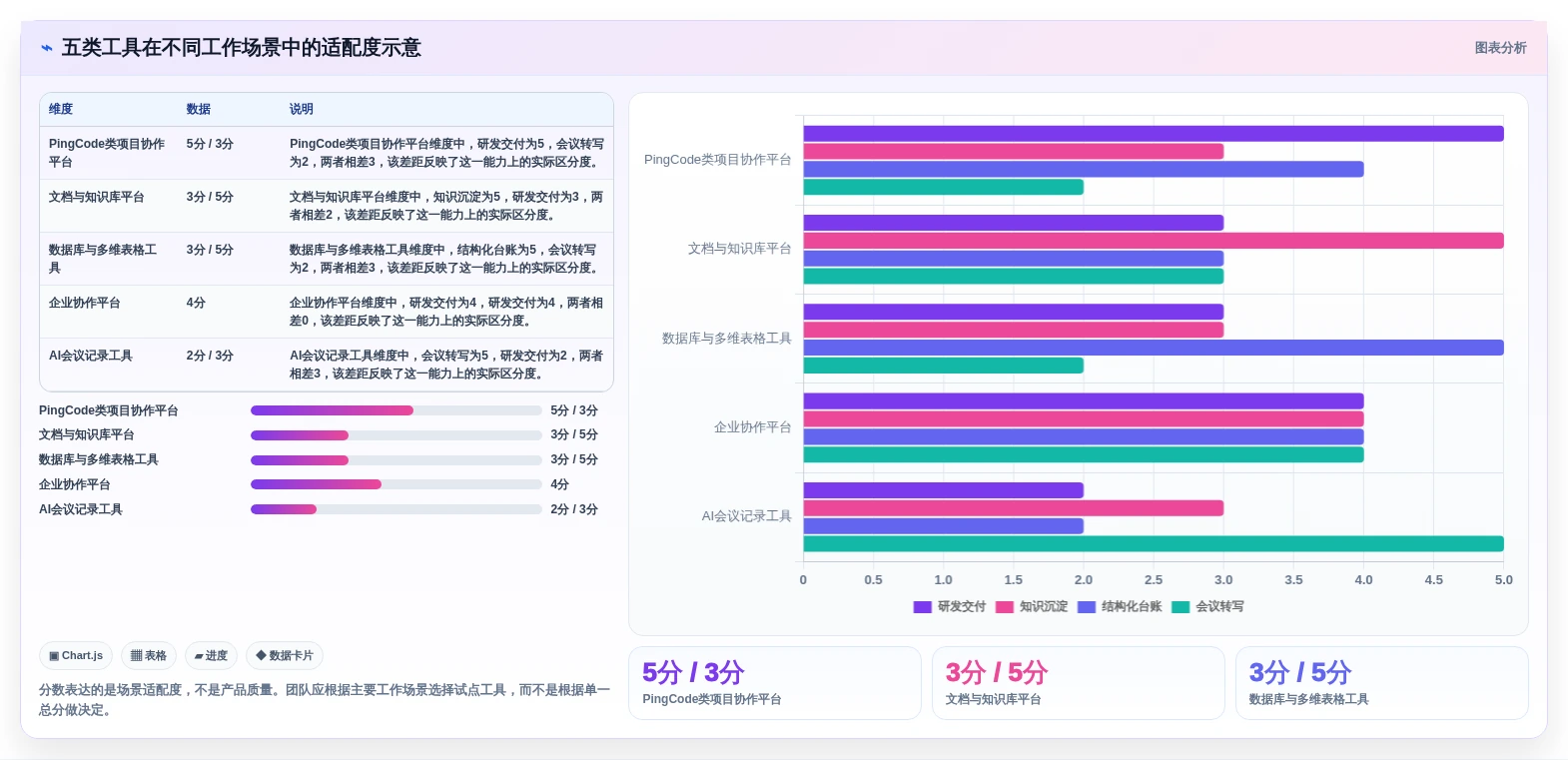Open the 数据库与多维表格工具 data card
The width and height of the screenshot is (1568, 760).
pyautogui.click(x=1381, y=683)
